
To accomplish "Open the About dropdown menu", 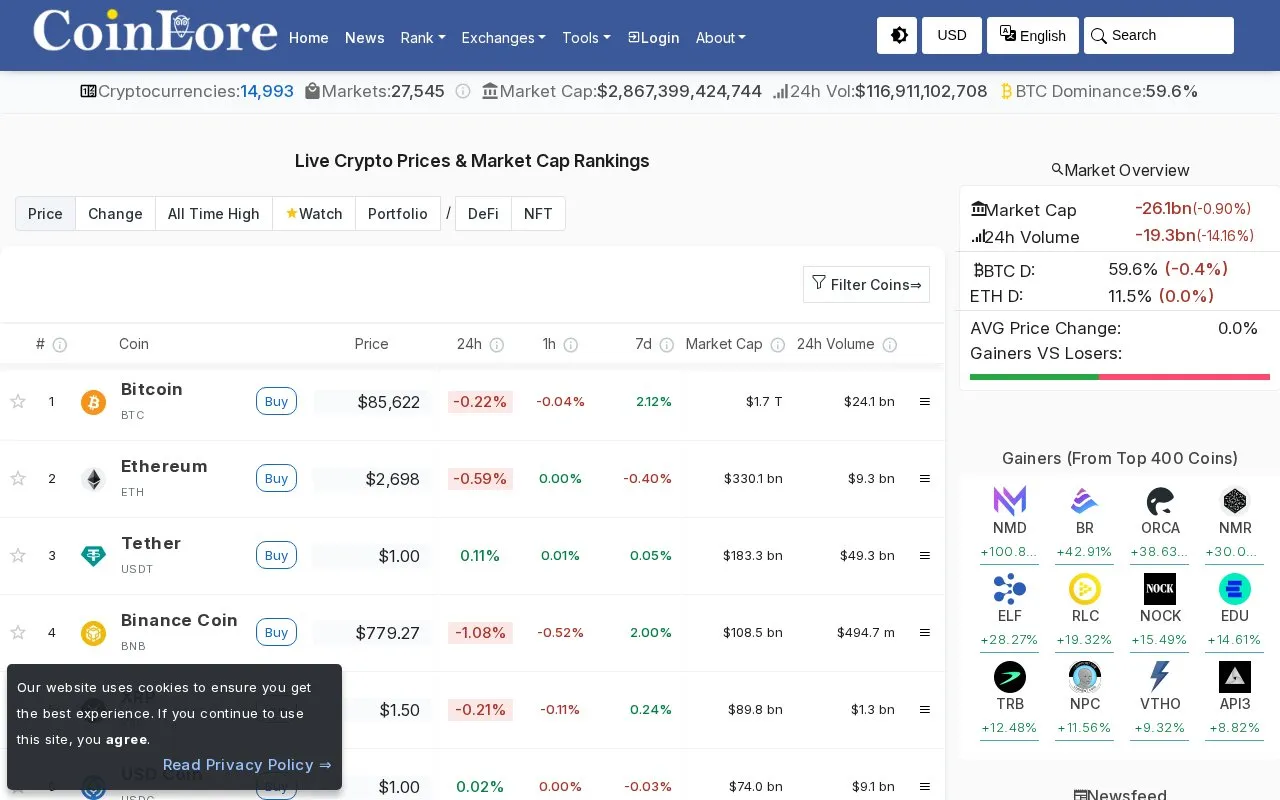I will pos(721,38).
